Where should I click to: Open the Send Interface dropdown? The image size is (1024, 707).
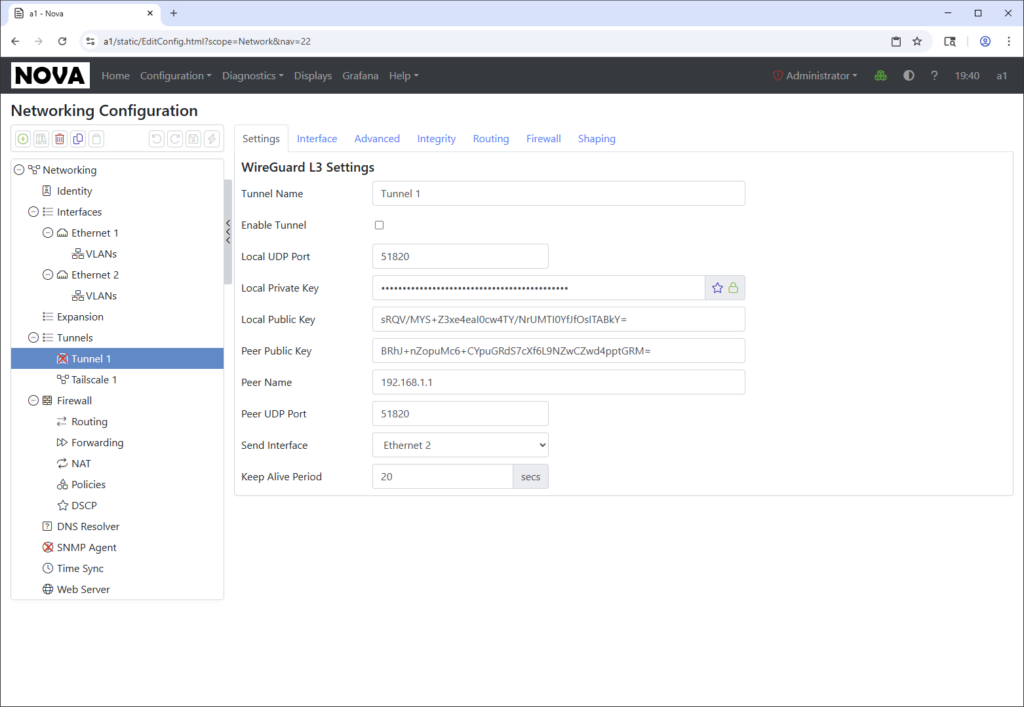(460, 445)
